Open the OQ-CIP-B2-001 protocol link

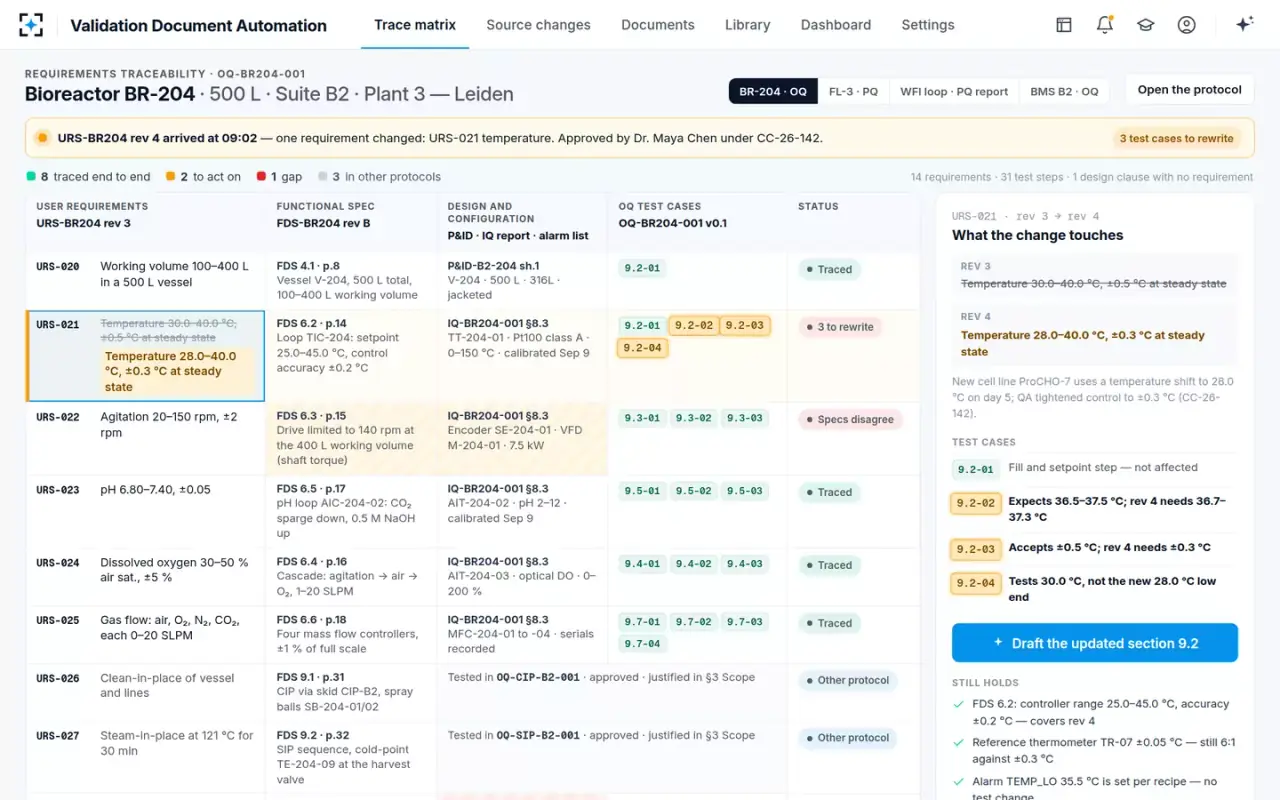click(538, 677)
